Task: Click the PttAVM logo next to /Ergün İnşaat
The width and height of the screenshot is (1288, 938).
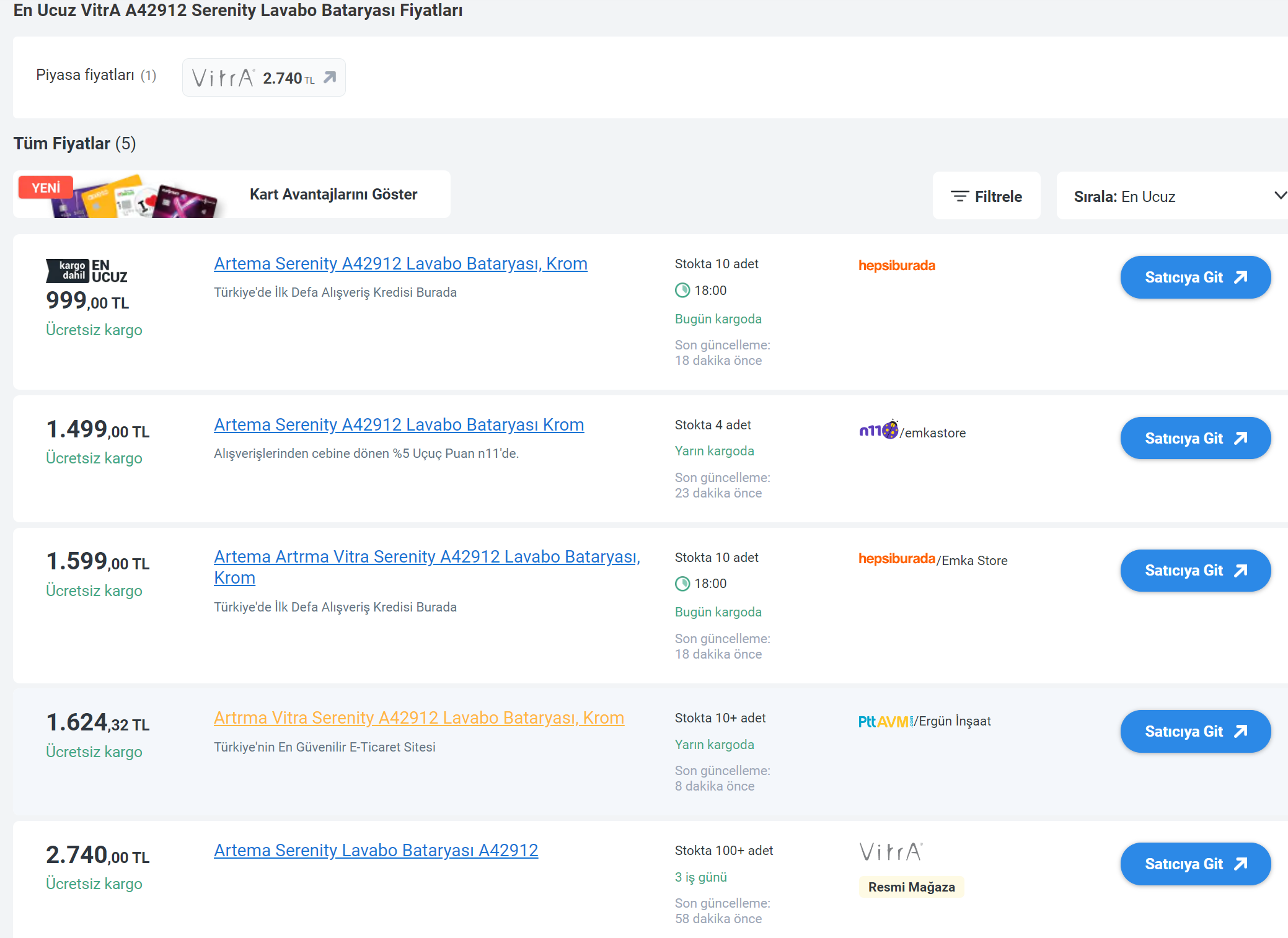Action: pyautogui.click(x=886, y=721)
